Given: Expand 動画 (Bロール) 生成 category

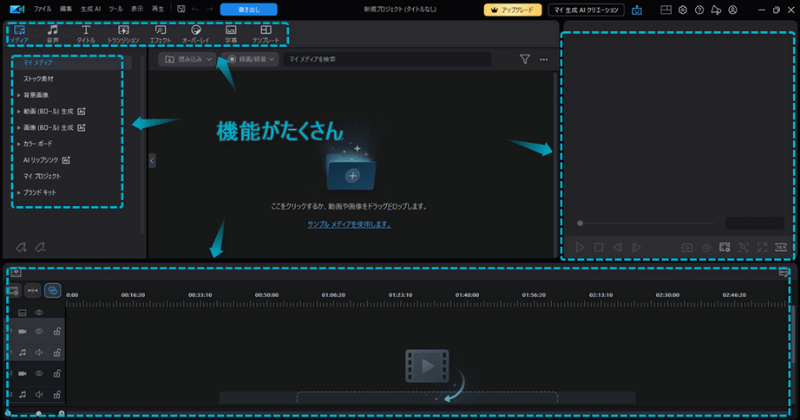Looking at the screenshot, I should point(19,111).
